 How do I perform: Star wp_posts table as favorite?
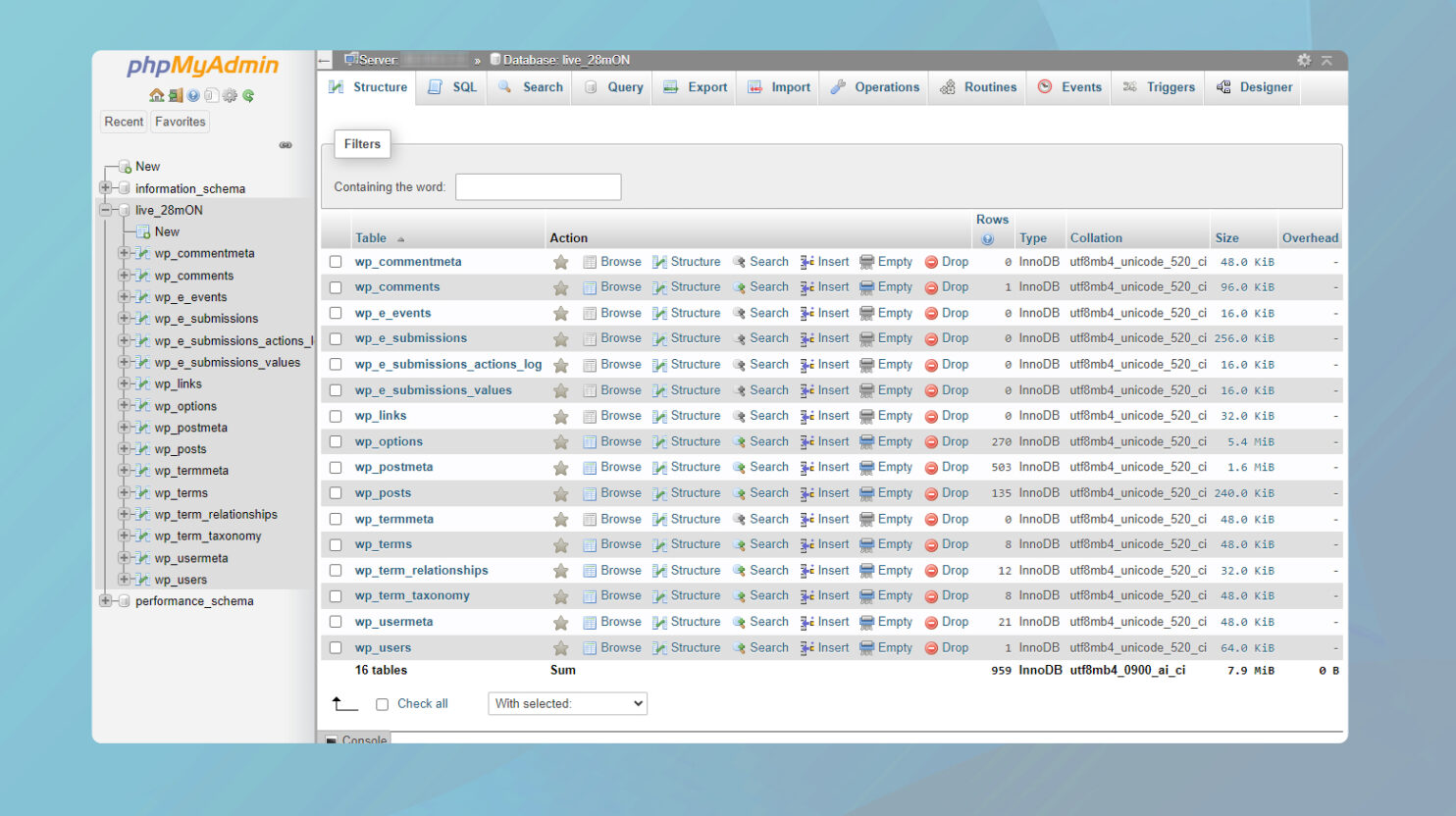point(560,493)
